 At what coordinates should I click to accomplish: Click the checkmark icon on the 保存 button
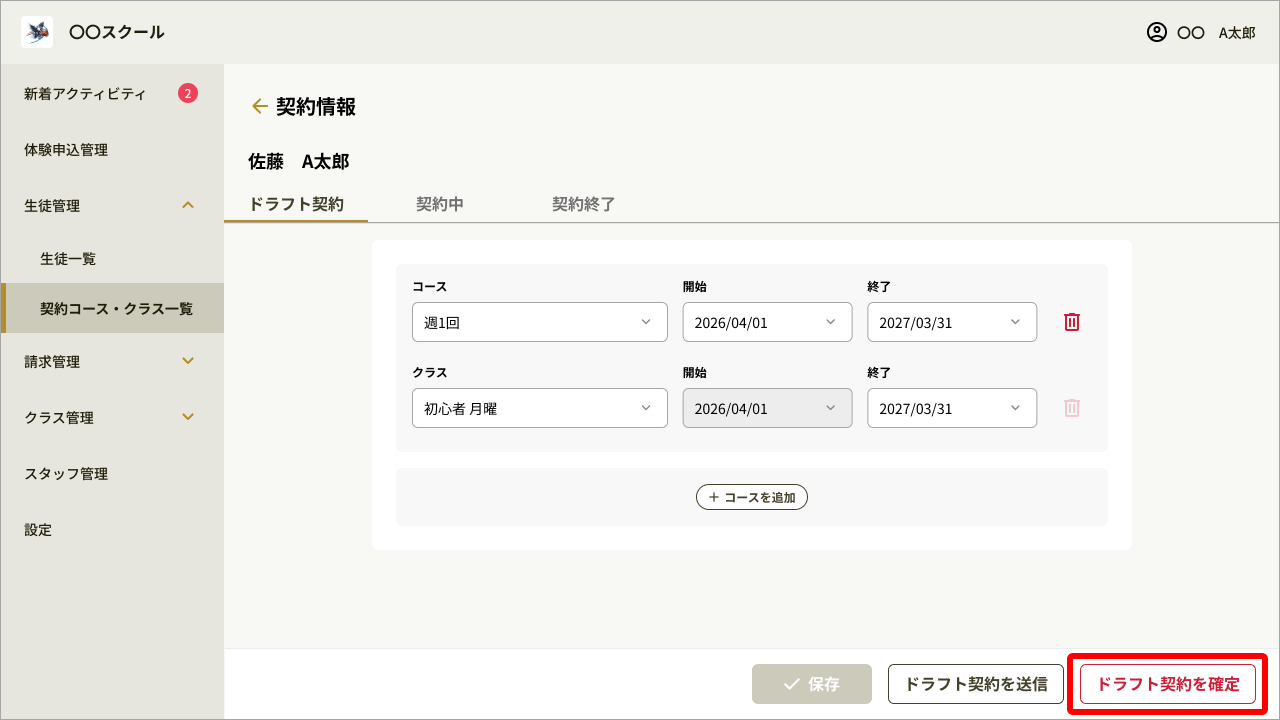pos(791,683)
